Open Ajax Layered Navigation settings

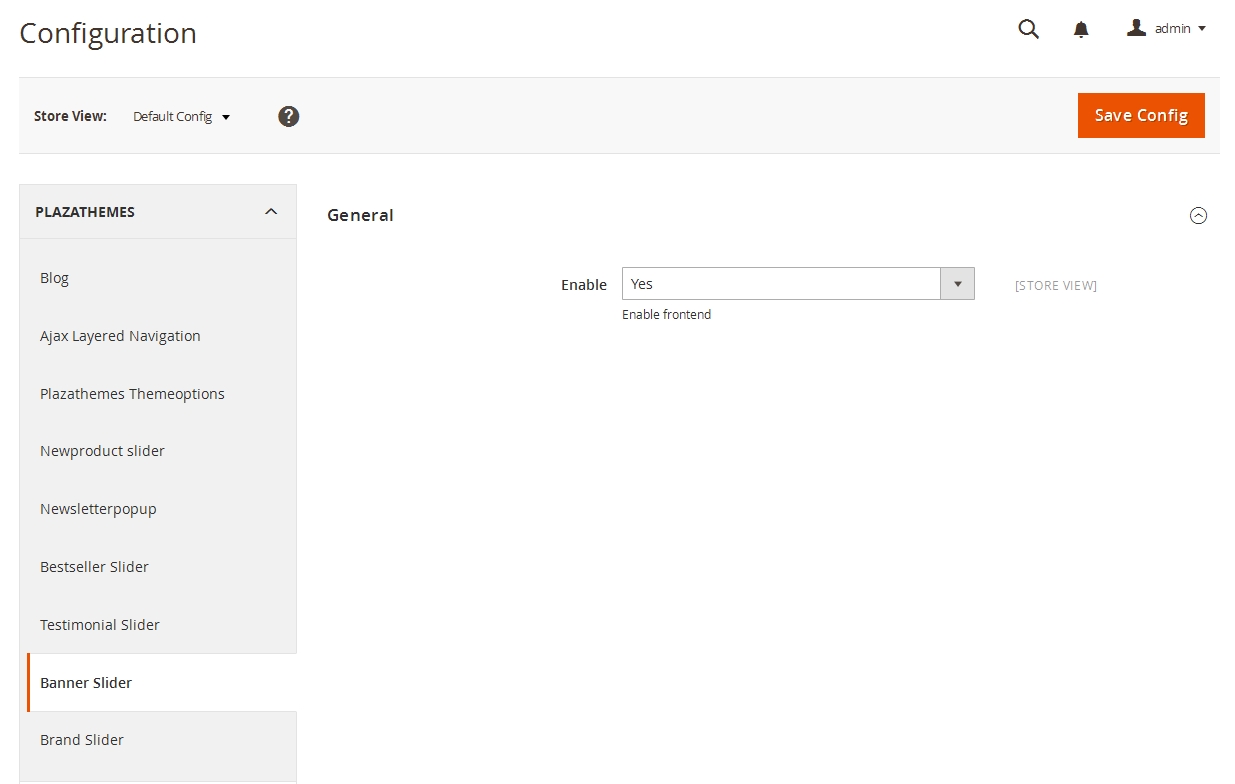click(x=120, y=336)
